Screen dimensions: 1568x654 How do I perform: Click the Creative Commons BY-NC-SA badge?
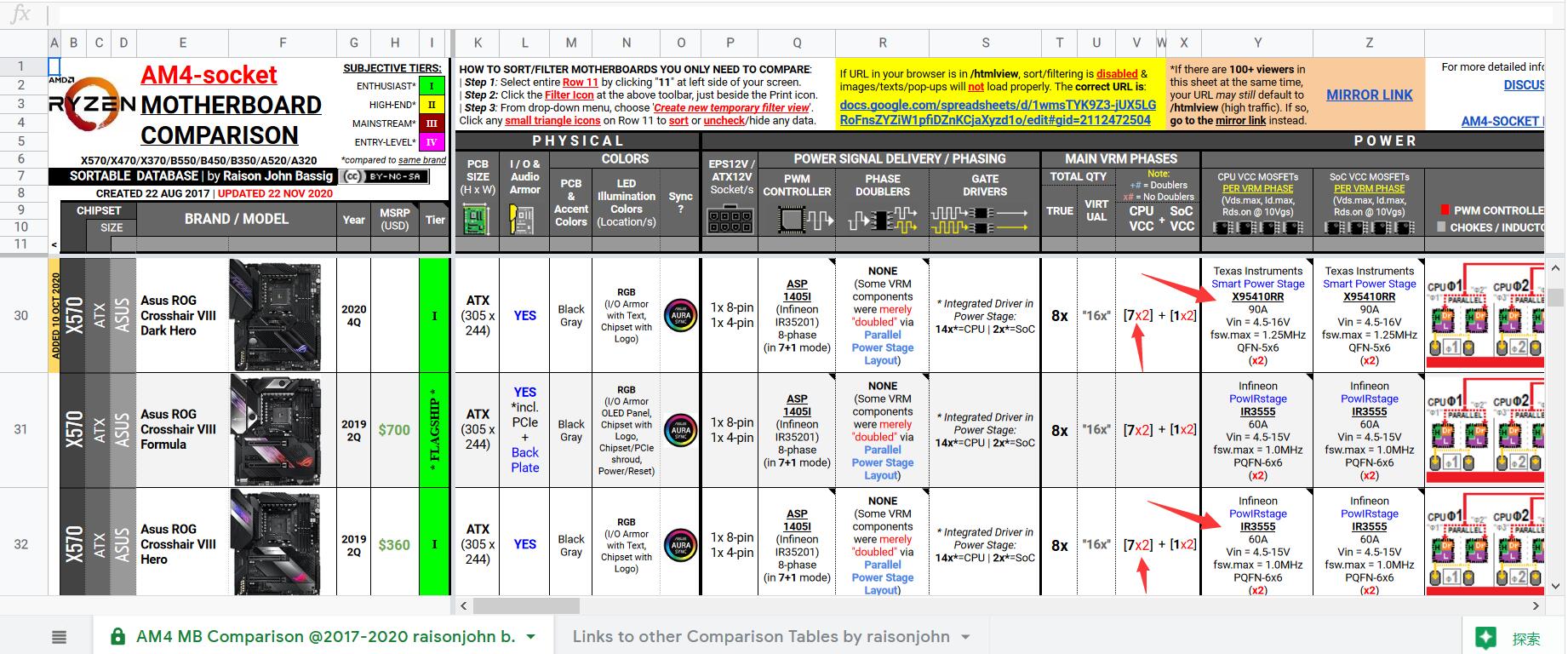[x=384, y=176]
